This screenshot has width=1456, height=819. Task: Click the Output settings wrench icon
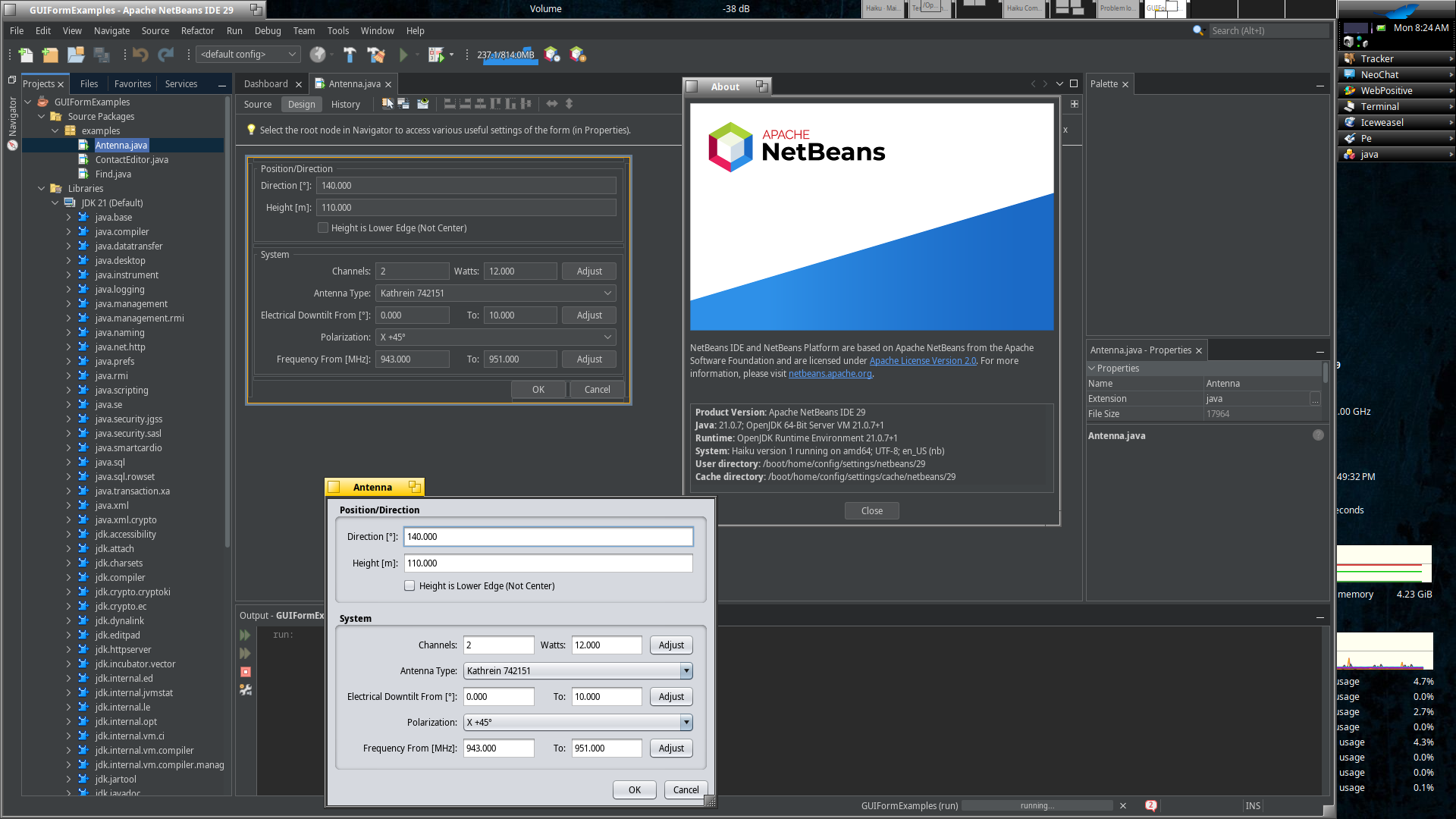pos(246,690)
